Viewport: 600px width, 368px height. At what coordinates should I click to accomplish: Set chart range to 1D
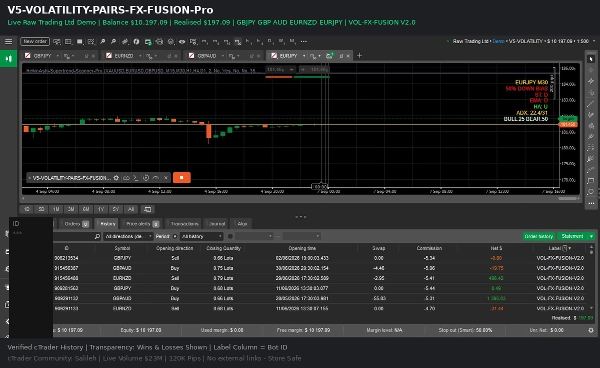pos(26,209)
